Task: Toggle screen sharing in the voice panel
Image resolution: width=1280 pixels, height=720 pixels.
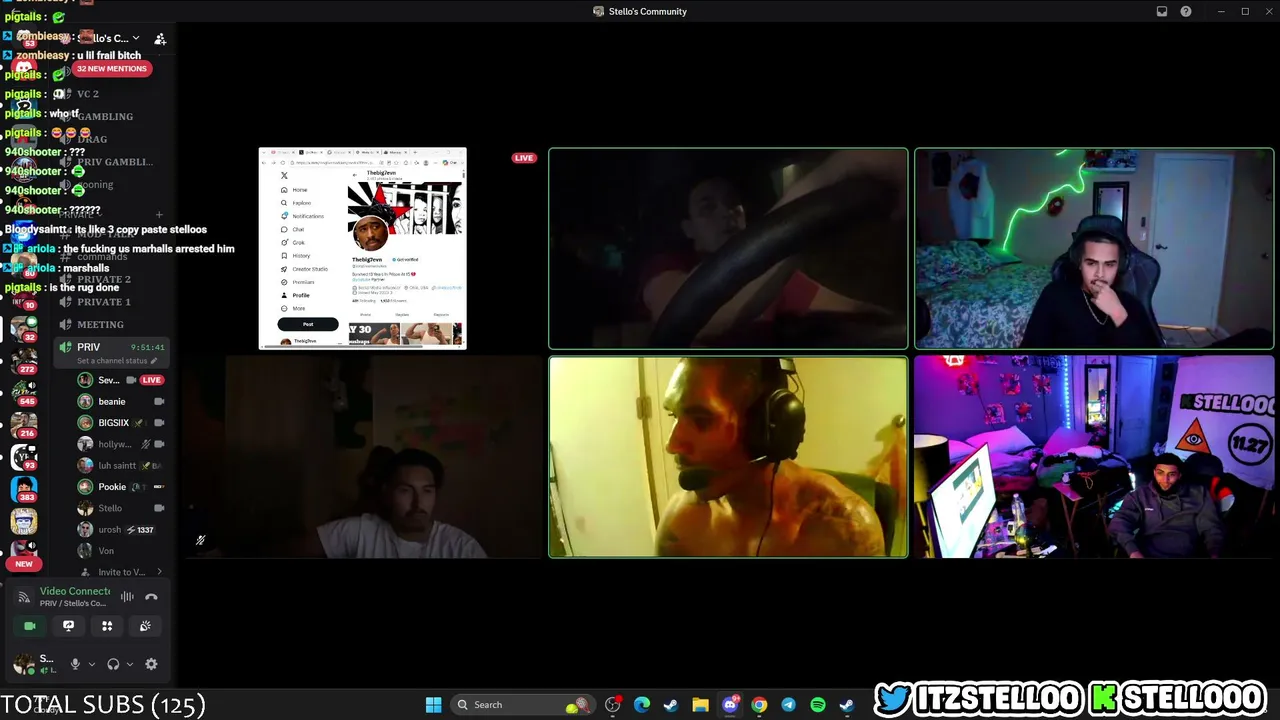Action: [68, 626]
